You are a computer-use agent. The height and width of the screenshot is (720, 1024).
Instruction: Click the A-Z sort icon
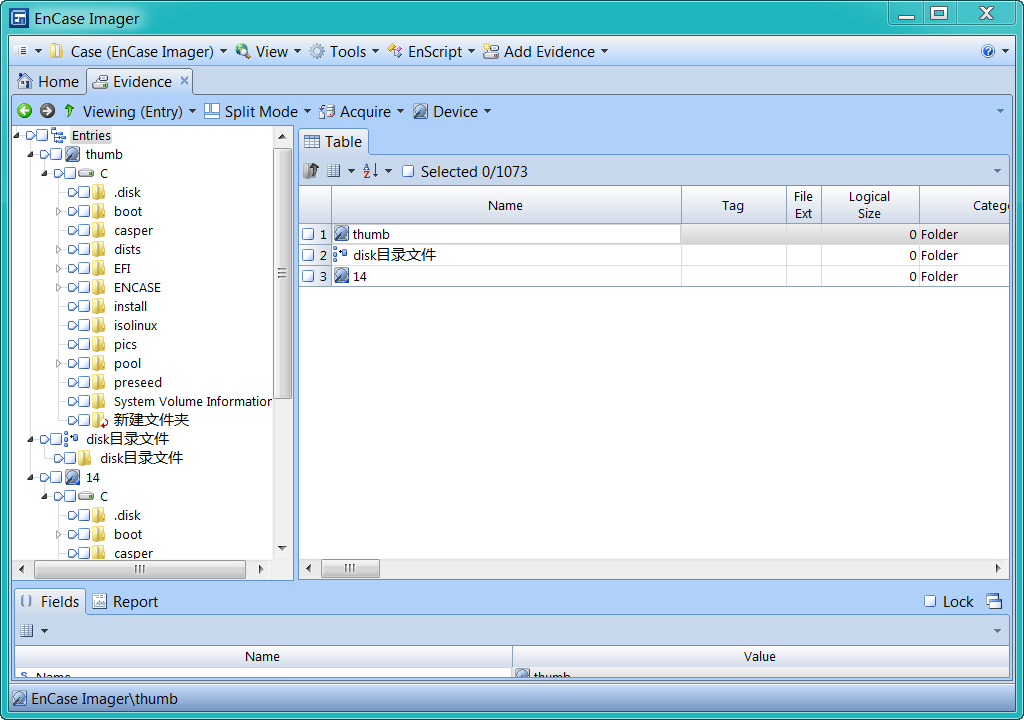click(x=370, y=171)
